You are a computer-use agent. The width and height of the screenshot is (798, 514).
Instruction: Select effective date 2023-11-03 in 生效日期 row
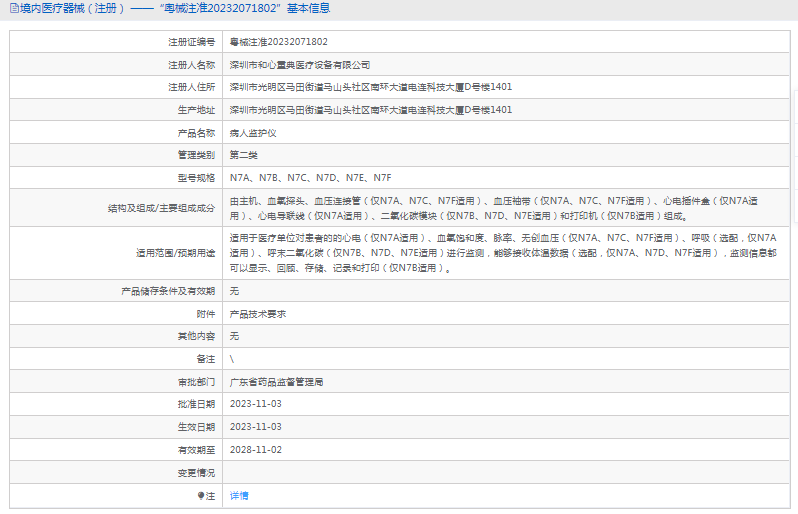point(255,427)
